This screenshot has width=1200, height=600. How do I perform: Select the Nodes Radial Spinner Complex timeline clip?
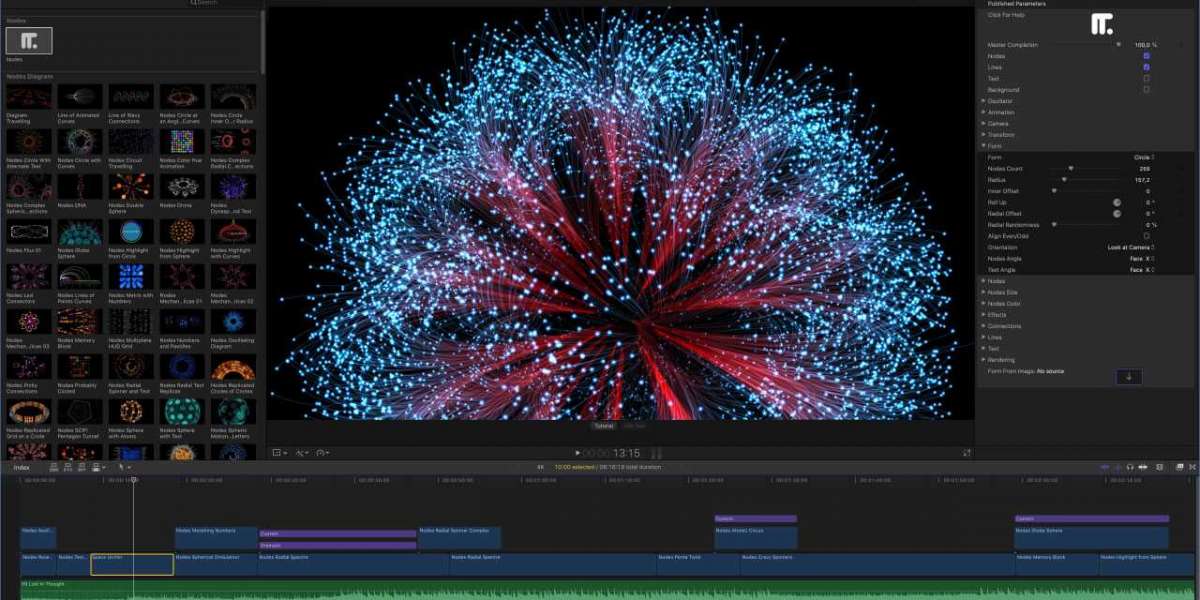click(x=459, y=538)
